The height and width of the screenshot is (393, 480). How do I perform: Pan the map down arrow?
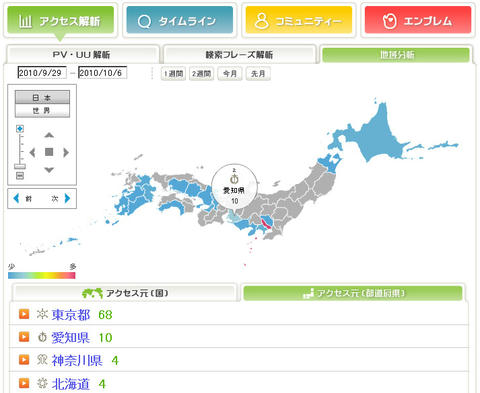[x=49, y=170]
